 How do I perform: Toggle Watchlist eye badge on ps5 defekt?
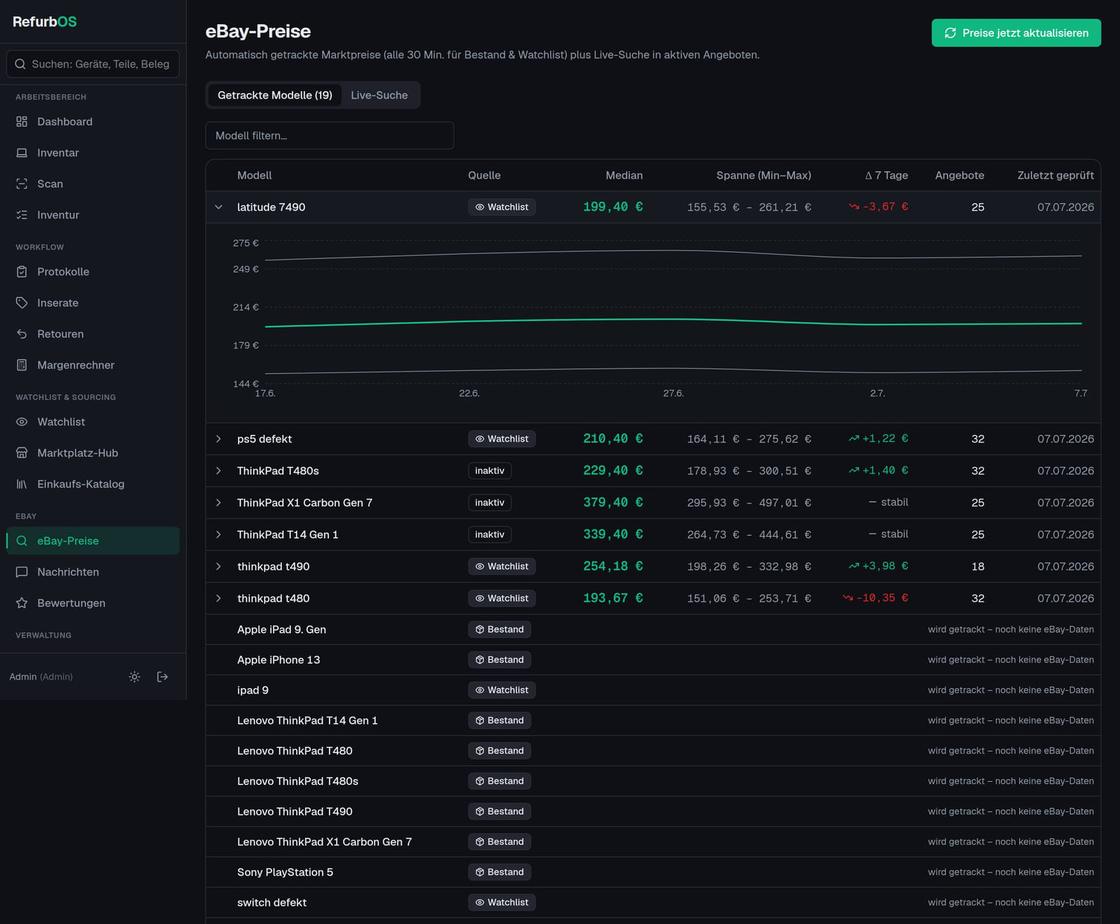[x=501, y=438]
